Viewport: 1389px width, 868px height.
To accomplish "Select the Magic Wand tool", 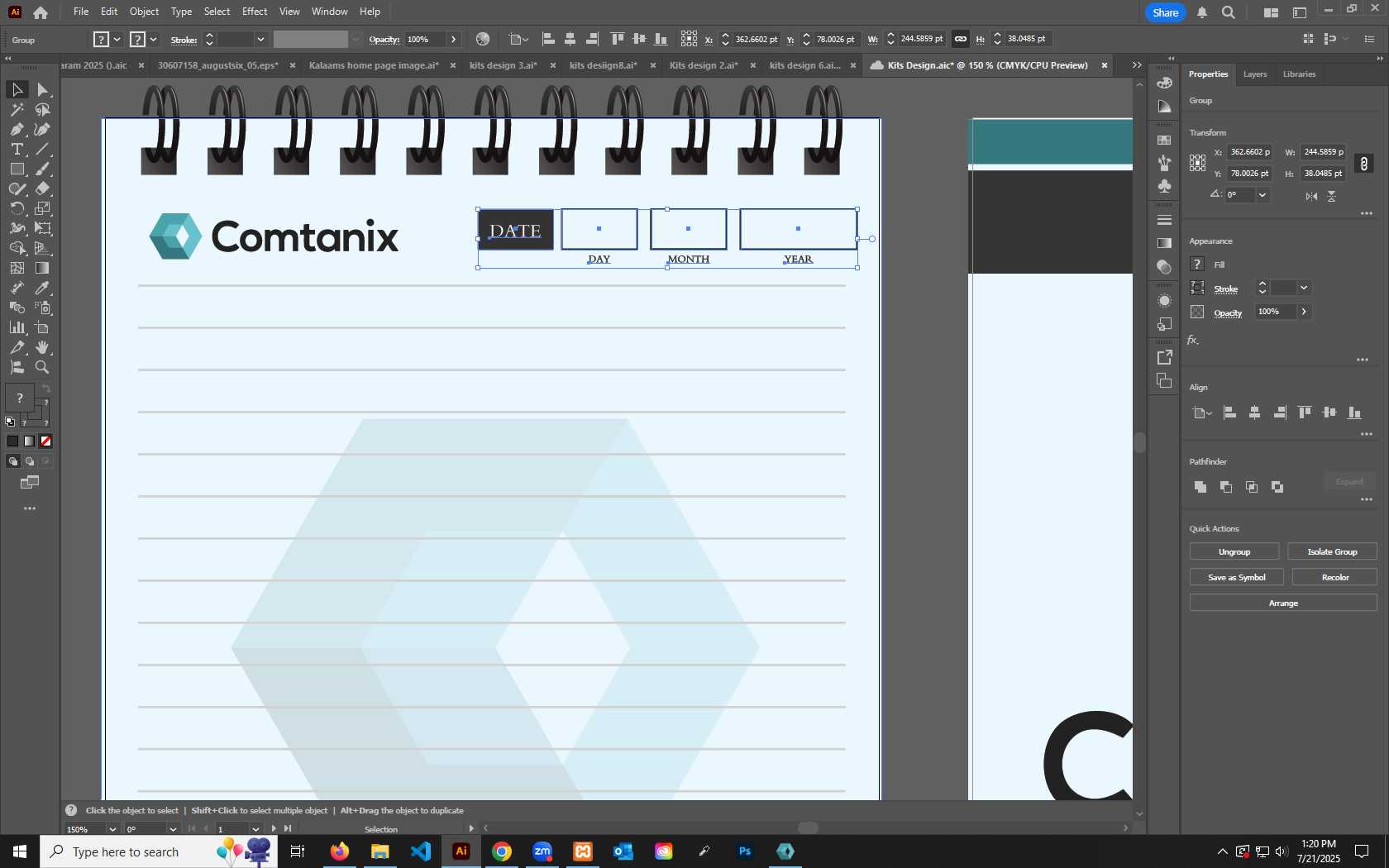I will [17, 109].
